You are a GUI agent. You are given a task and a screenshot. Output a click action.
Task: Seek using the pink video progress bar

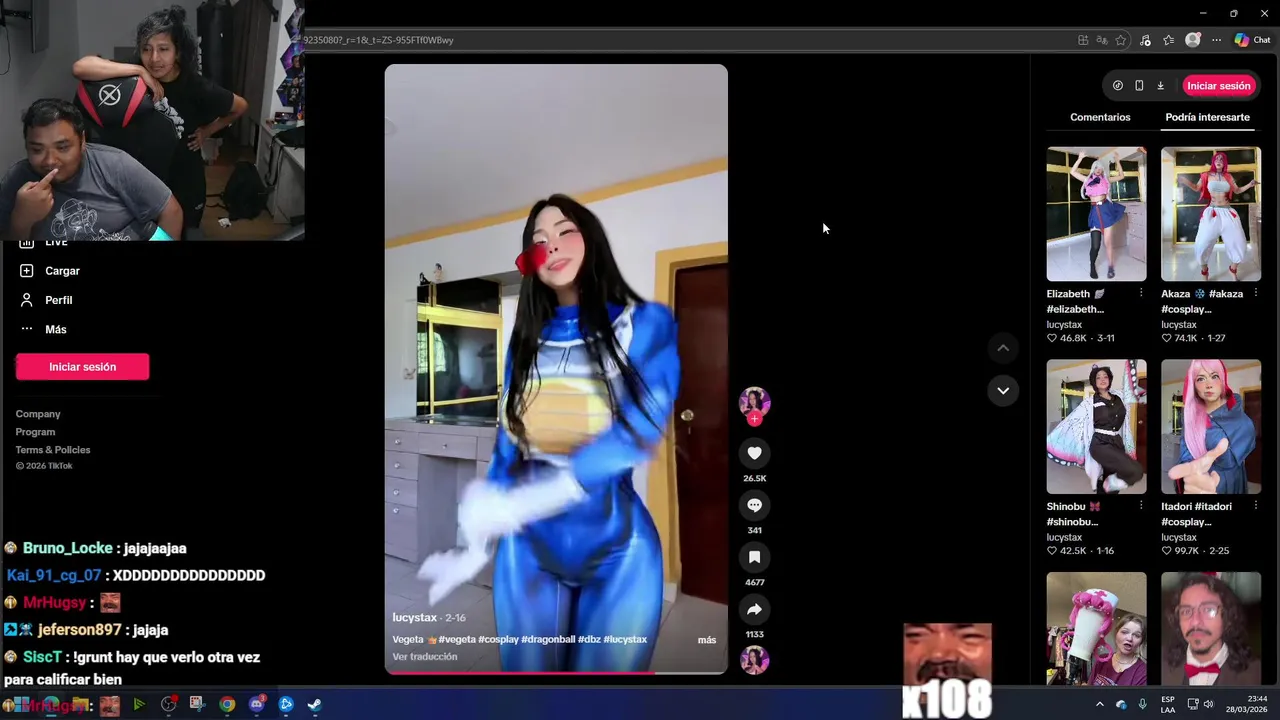556,673
